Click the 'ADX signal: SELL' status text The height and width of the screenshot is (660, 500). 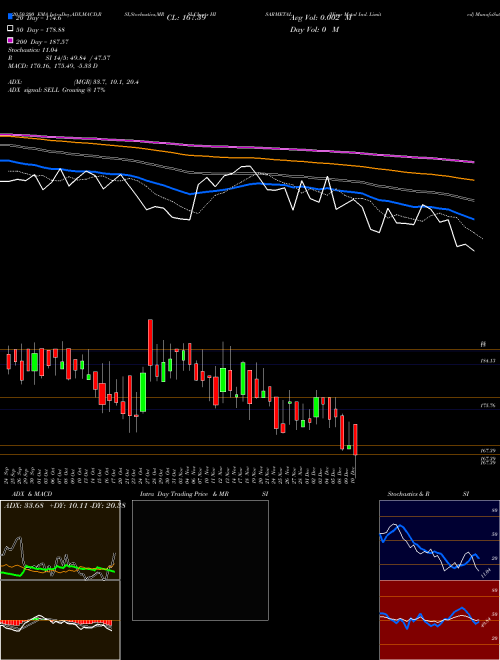[x=57, y=90]
